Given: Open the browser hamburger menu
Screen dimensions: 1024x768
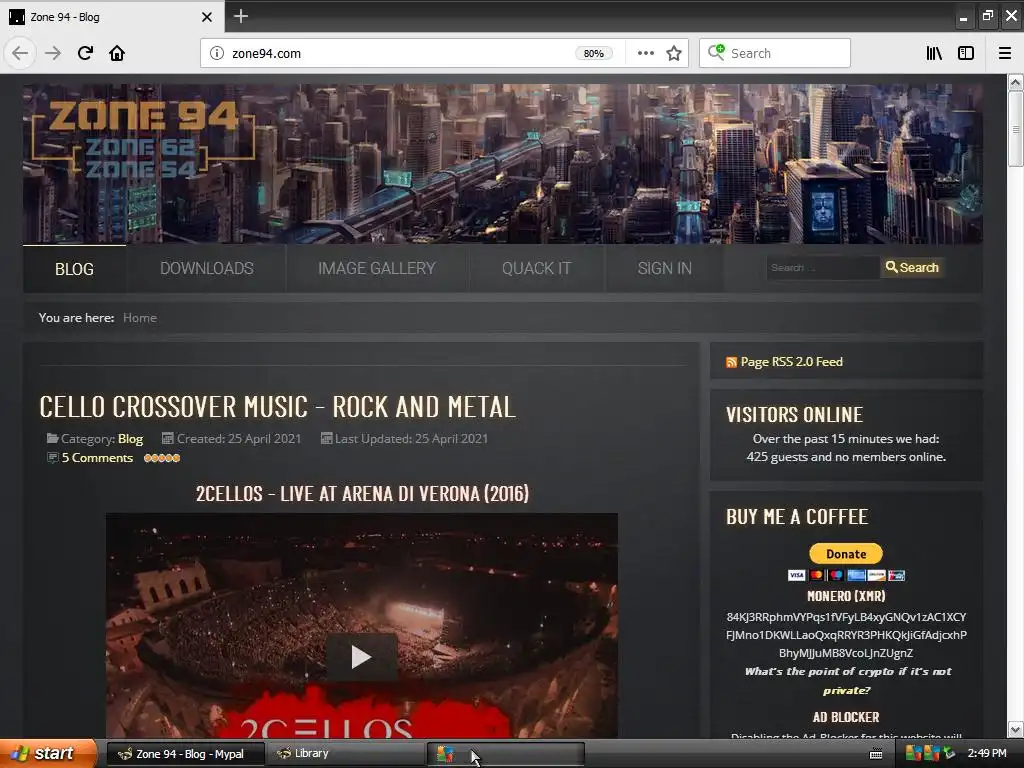Looking at the screenshot, I should click(x=1004, y=53).
